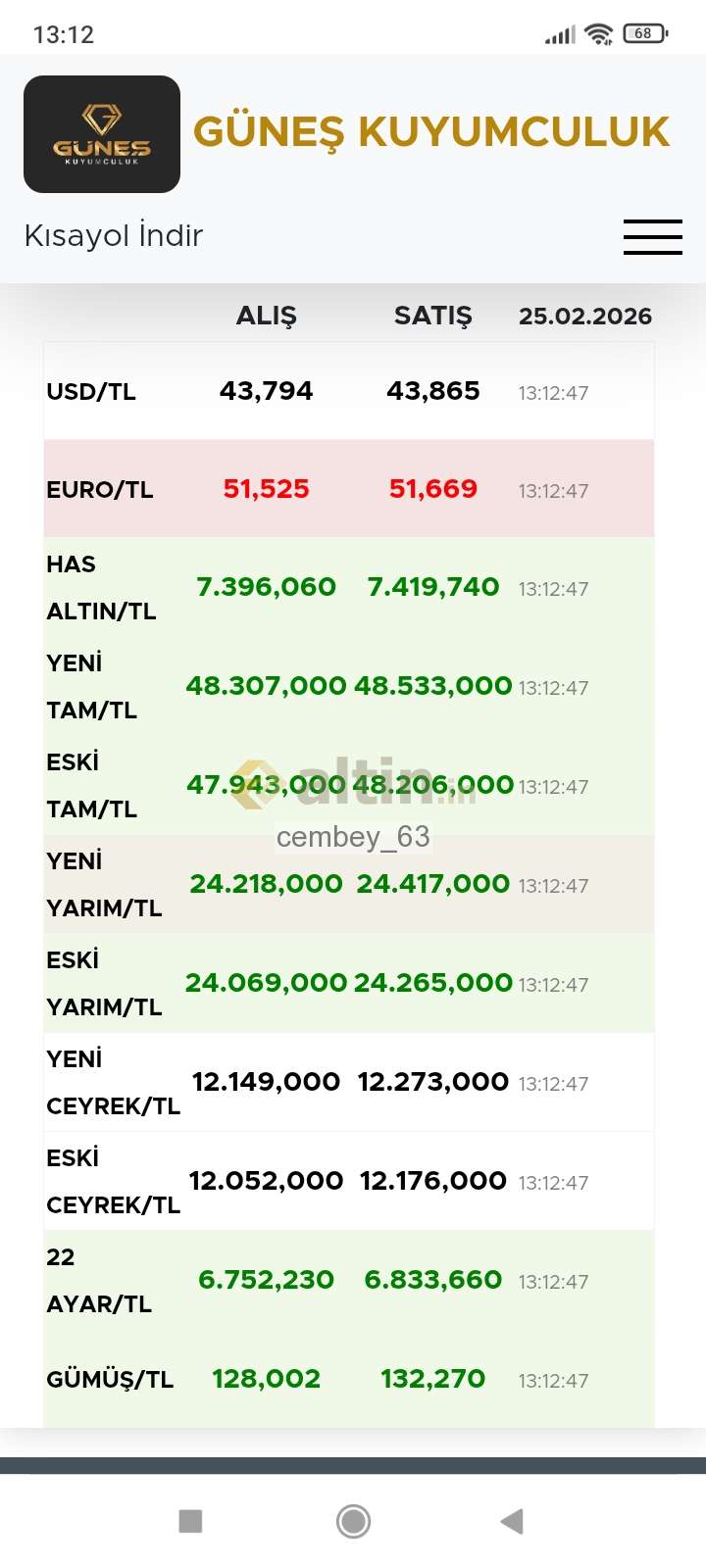
Task: Tap the ALIŞ column header
Action: tap(266, 316)
